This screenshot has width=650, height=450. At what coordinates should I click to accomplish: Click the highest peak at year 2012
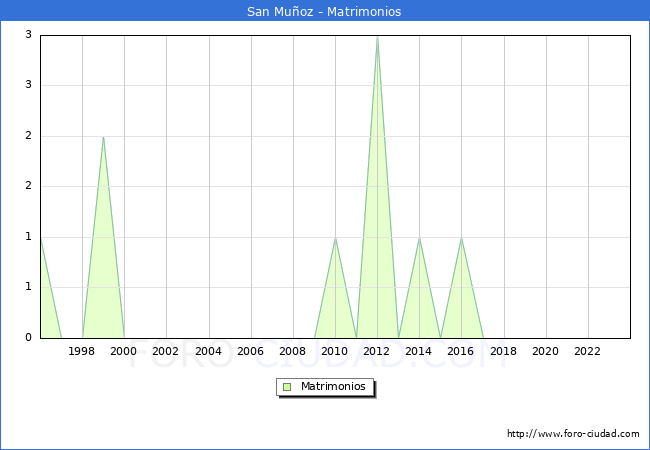click(x=377, y=37)
